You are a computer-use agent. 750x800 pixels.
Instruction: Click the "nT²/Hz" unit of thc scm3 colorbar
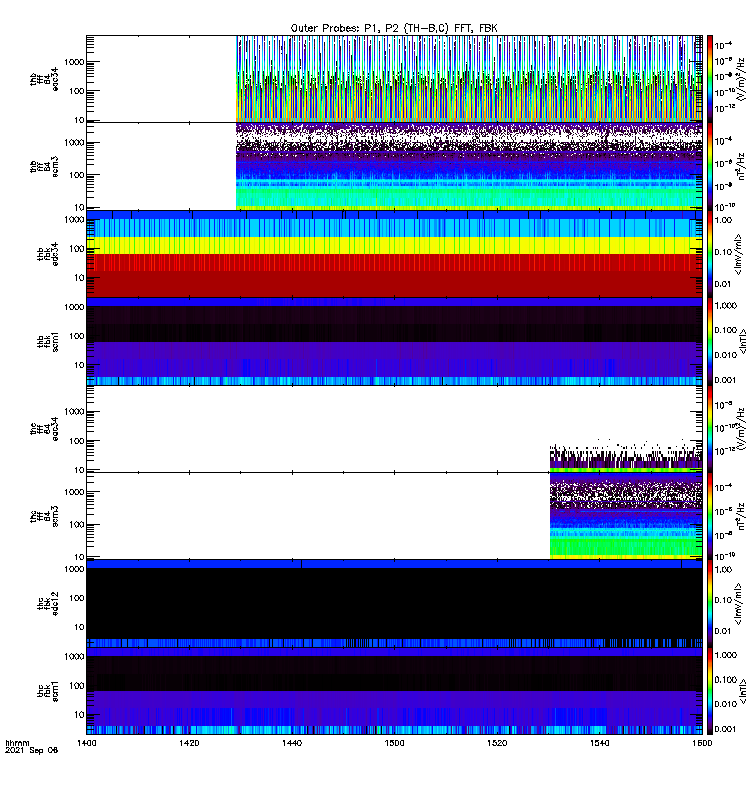tap(742, 516)
